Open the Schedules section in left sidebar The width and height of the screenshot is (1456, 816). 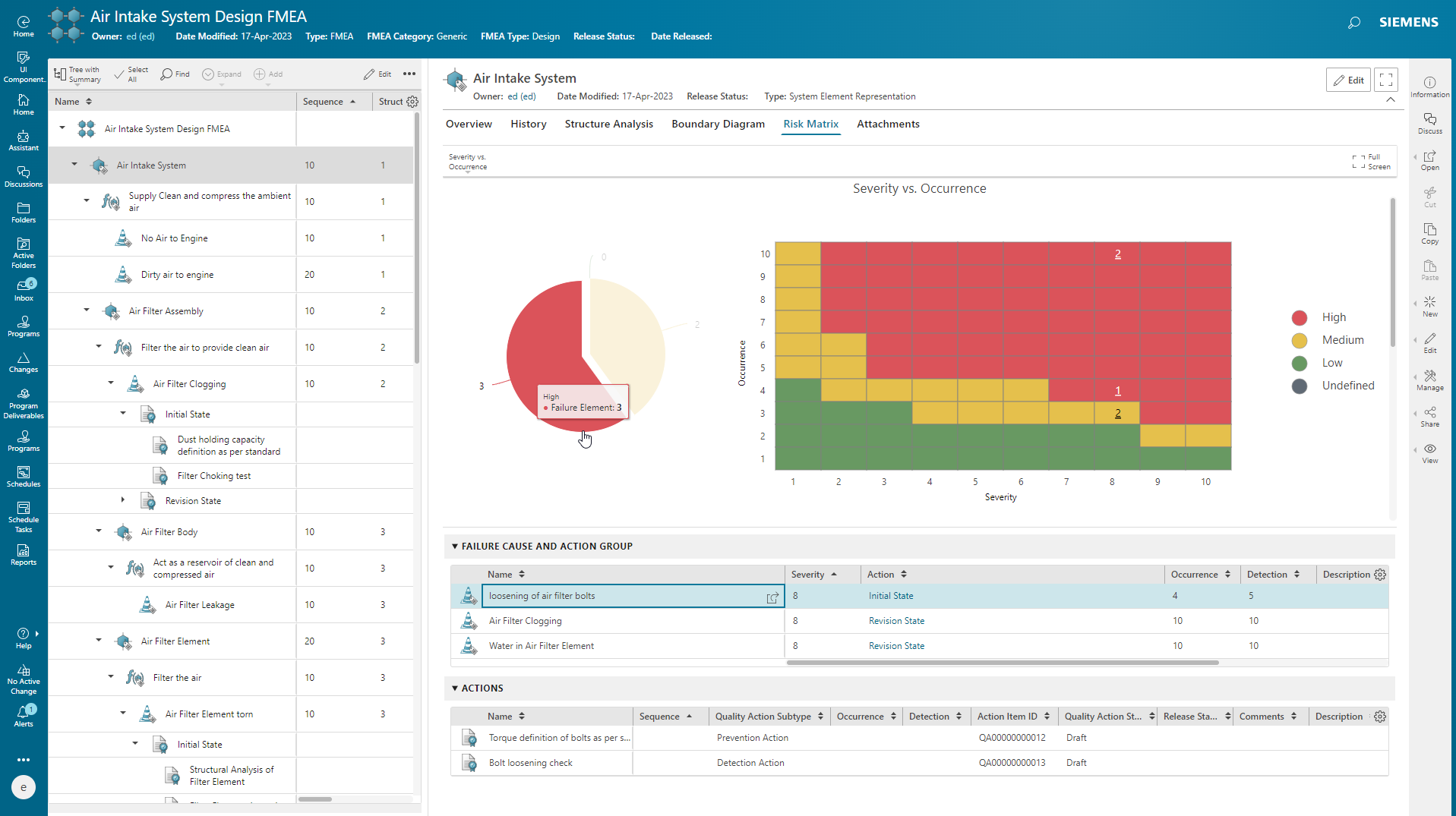(x=24, y=476)
